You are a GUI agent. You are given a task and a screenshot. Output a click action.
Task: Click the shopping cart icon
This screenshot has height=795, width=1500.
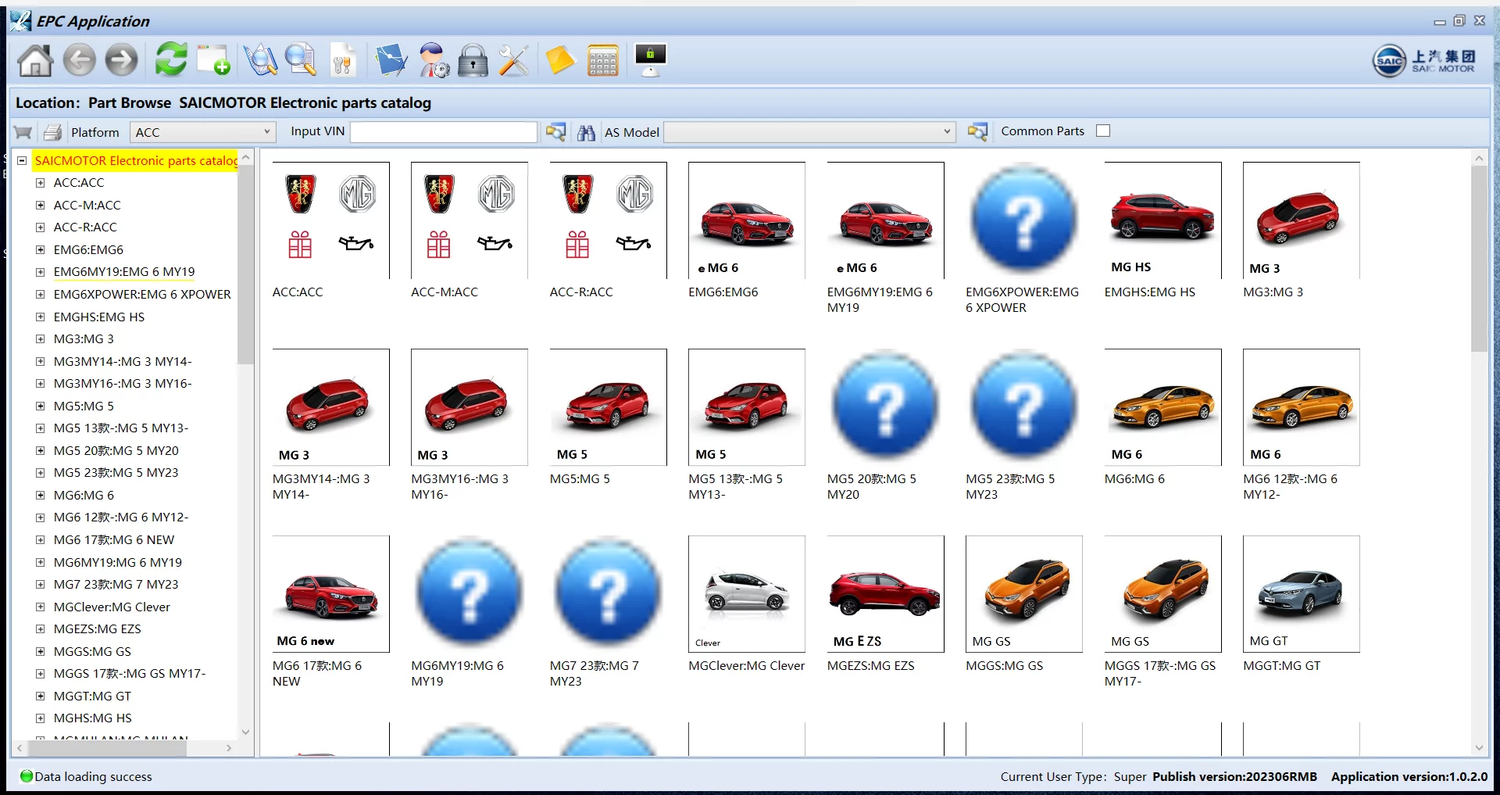(x=23, y=132)
